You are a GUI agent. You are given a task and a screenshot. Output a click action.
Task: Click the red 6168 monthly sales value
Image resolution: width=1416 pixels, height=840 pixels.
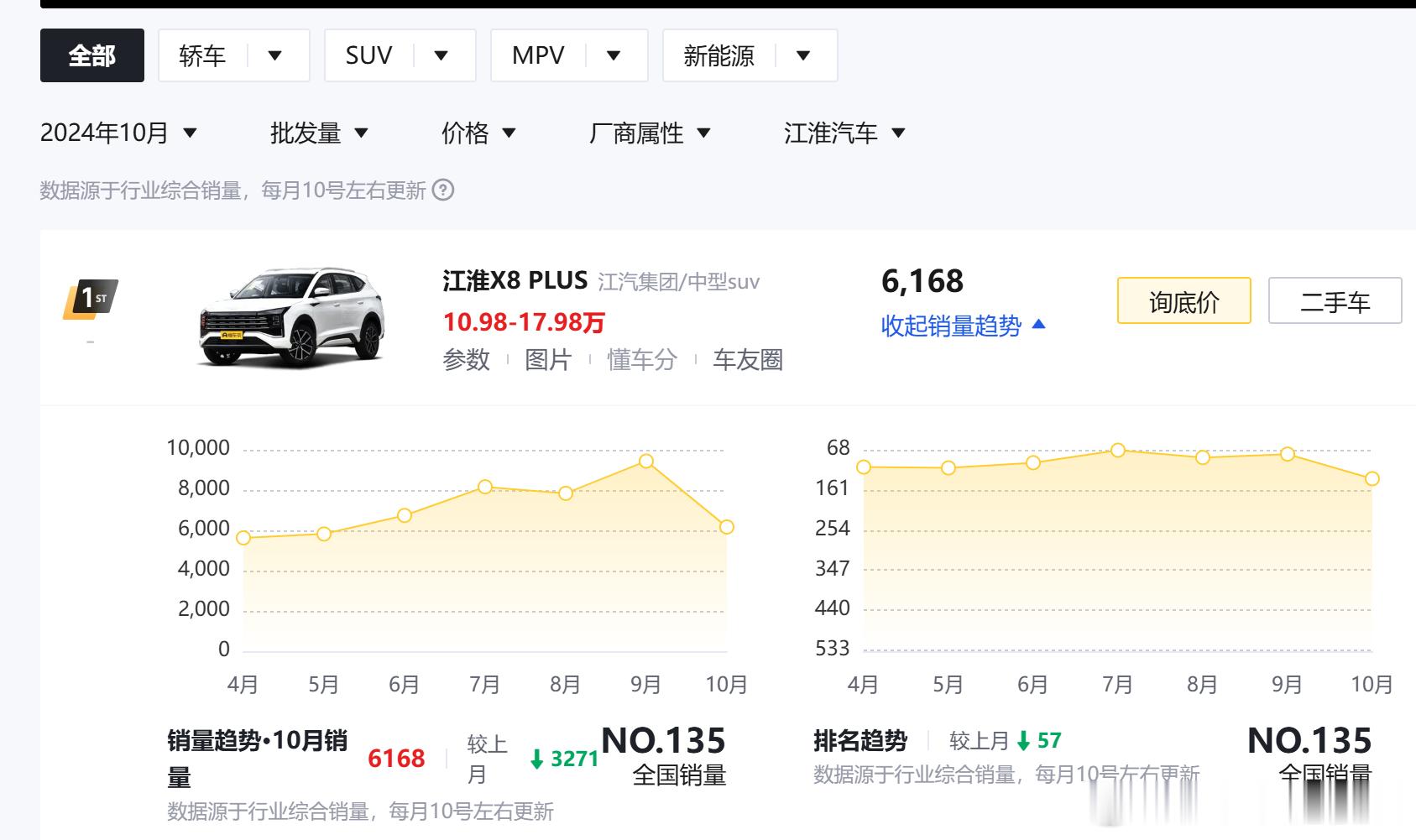coord(396,759)
